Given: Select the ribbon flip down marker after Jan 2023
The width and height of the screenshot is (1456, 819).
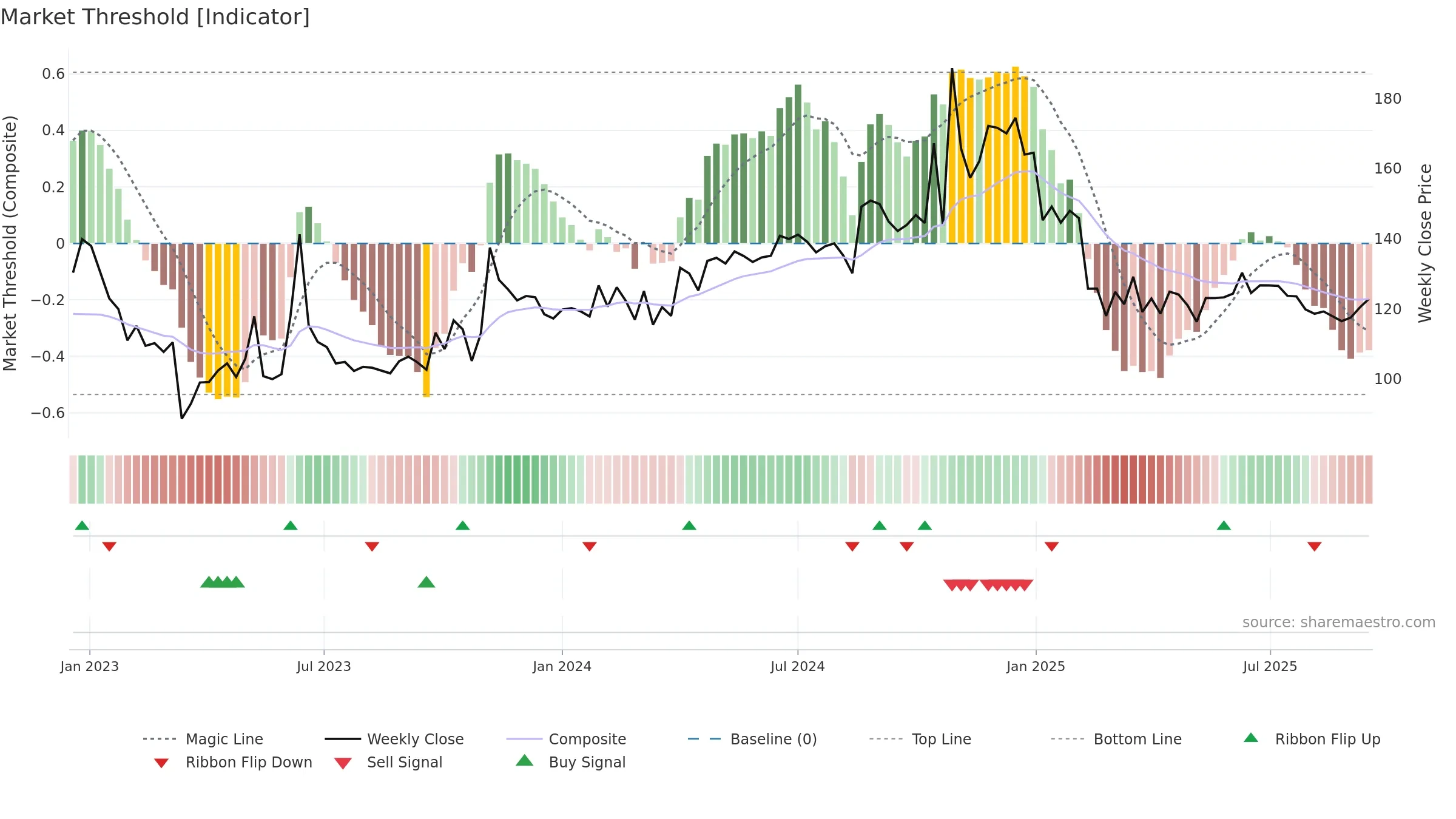Looking at the screenshot, I should click(x=109, y=547).
